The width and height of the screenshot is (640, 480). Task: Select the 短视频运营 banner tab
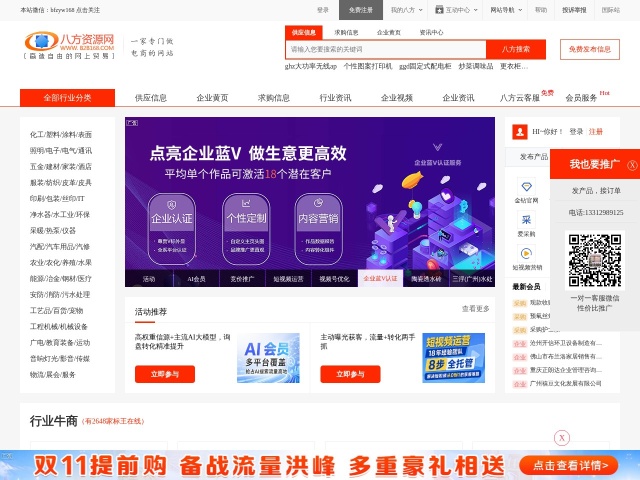click(289, 279)
